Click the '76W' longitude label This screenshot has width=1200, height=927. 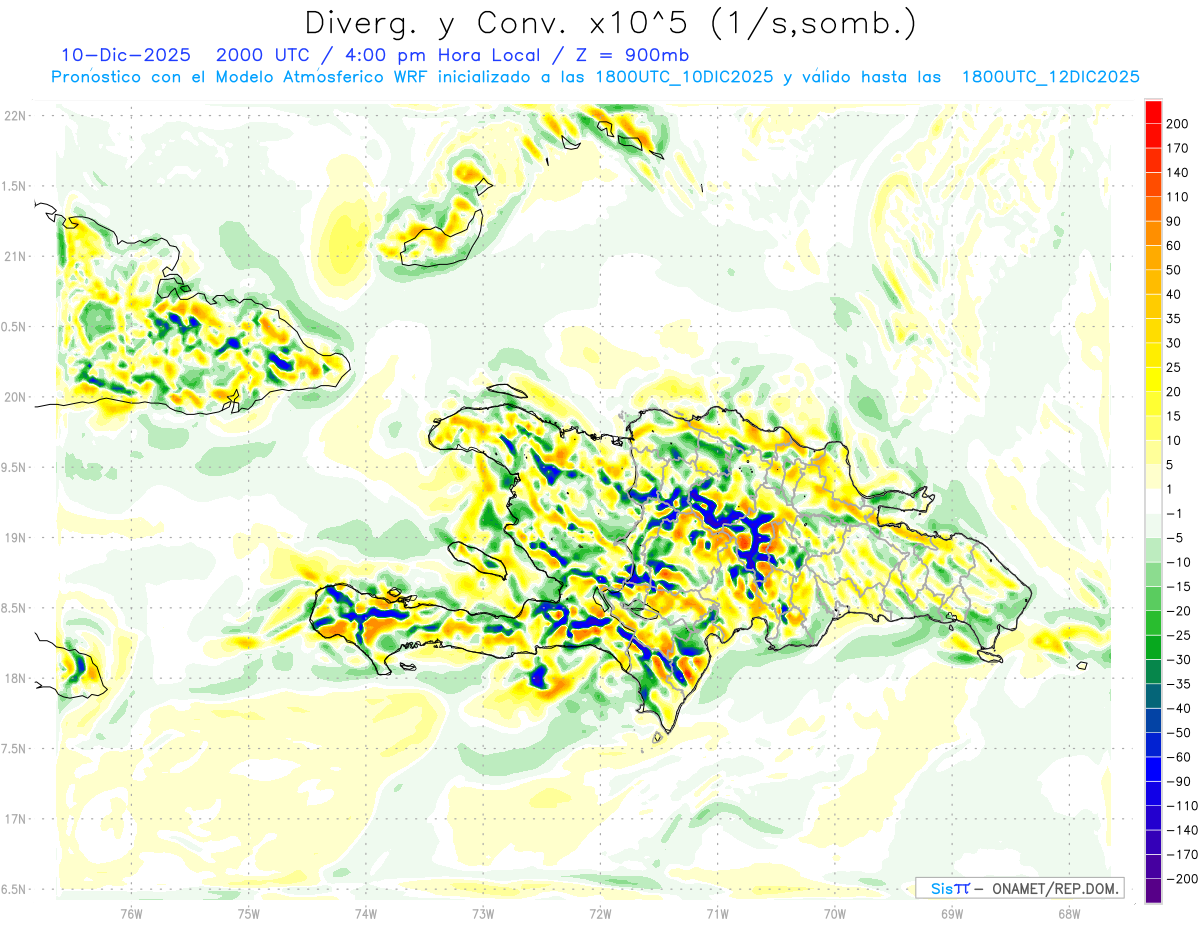pos(131,913)
